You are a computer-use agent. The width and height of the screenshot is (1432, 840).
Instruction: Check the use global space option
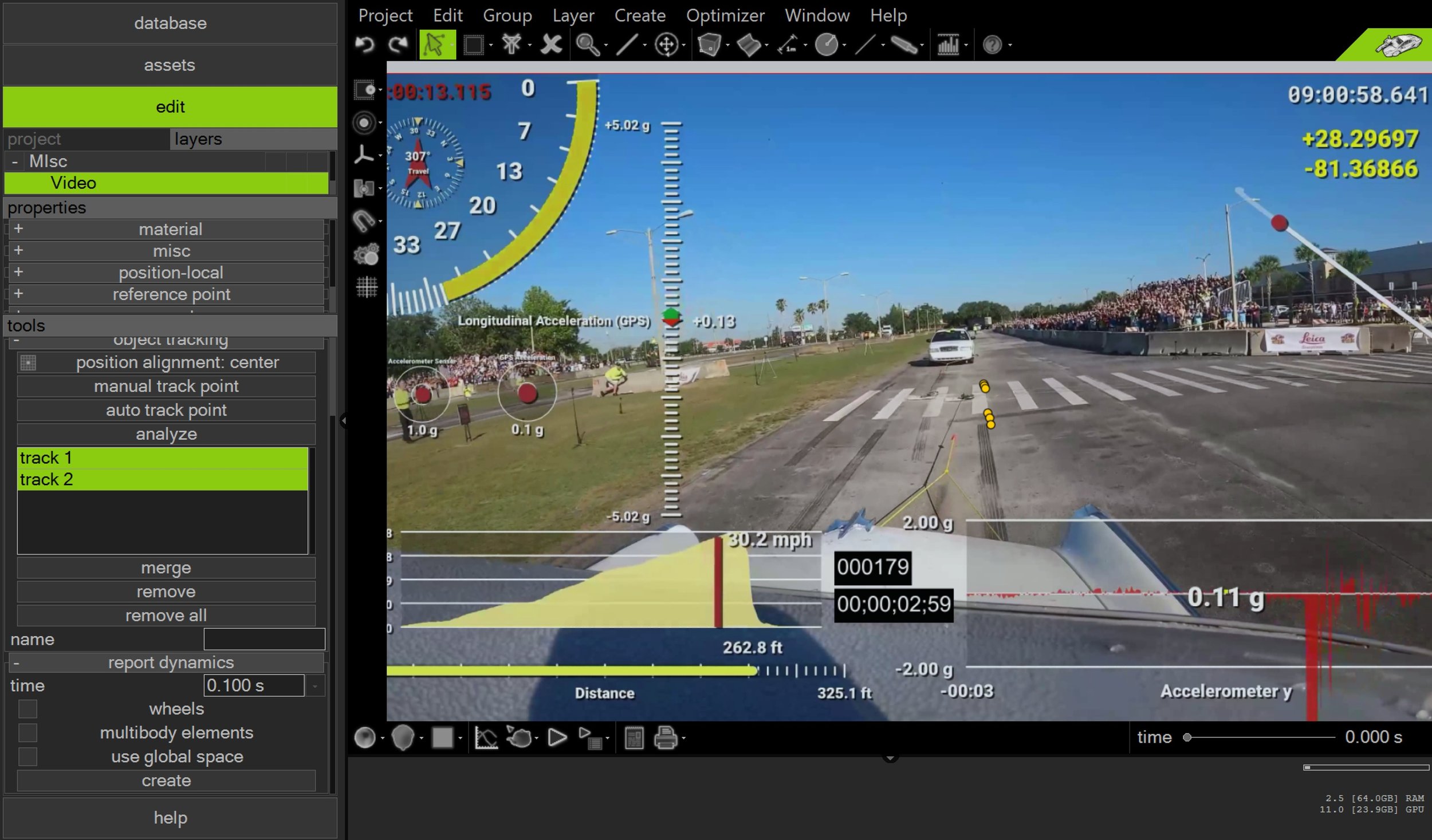click(27, 757)
